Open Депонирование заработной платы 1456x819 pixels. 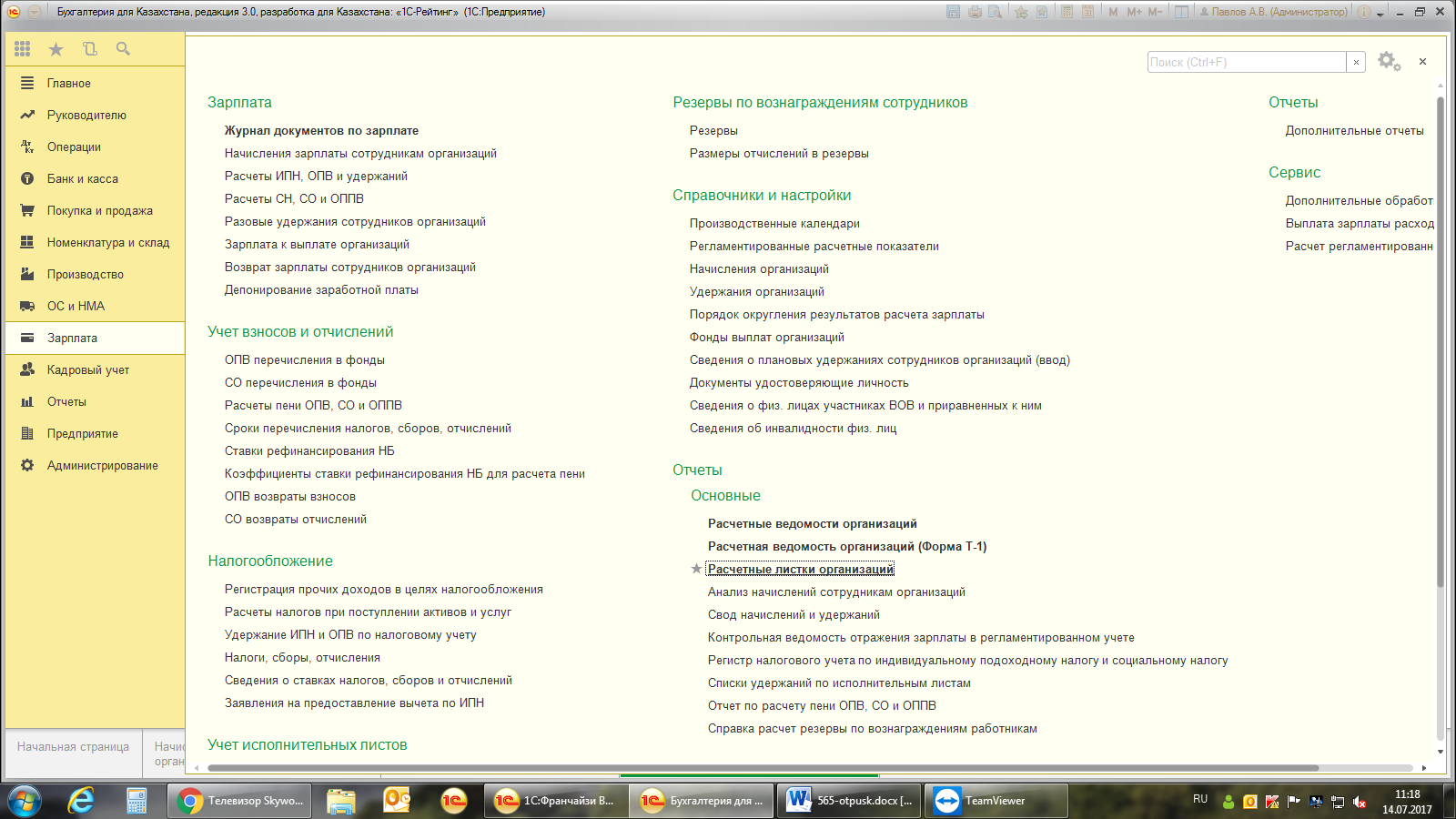click(321, 289)
